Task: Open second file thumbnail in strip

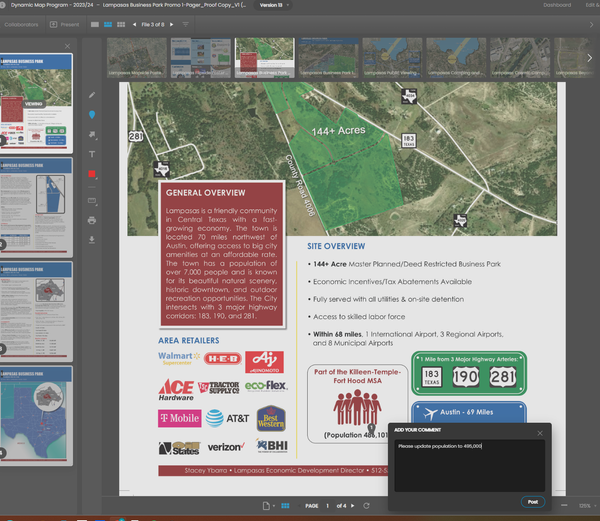Action: pyautogui.click(x=201, y=58)
